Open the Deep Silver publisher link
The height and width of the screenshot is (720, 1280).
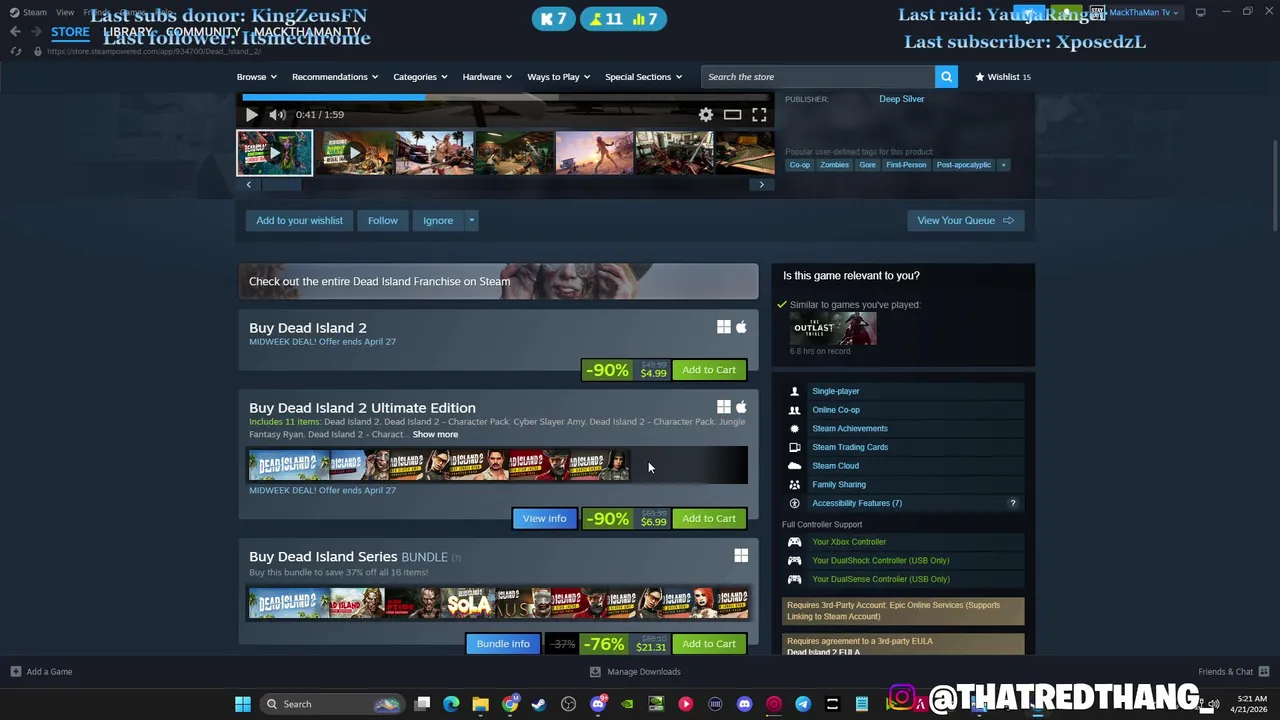coord(901,99)
